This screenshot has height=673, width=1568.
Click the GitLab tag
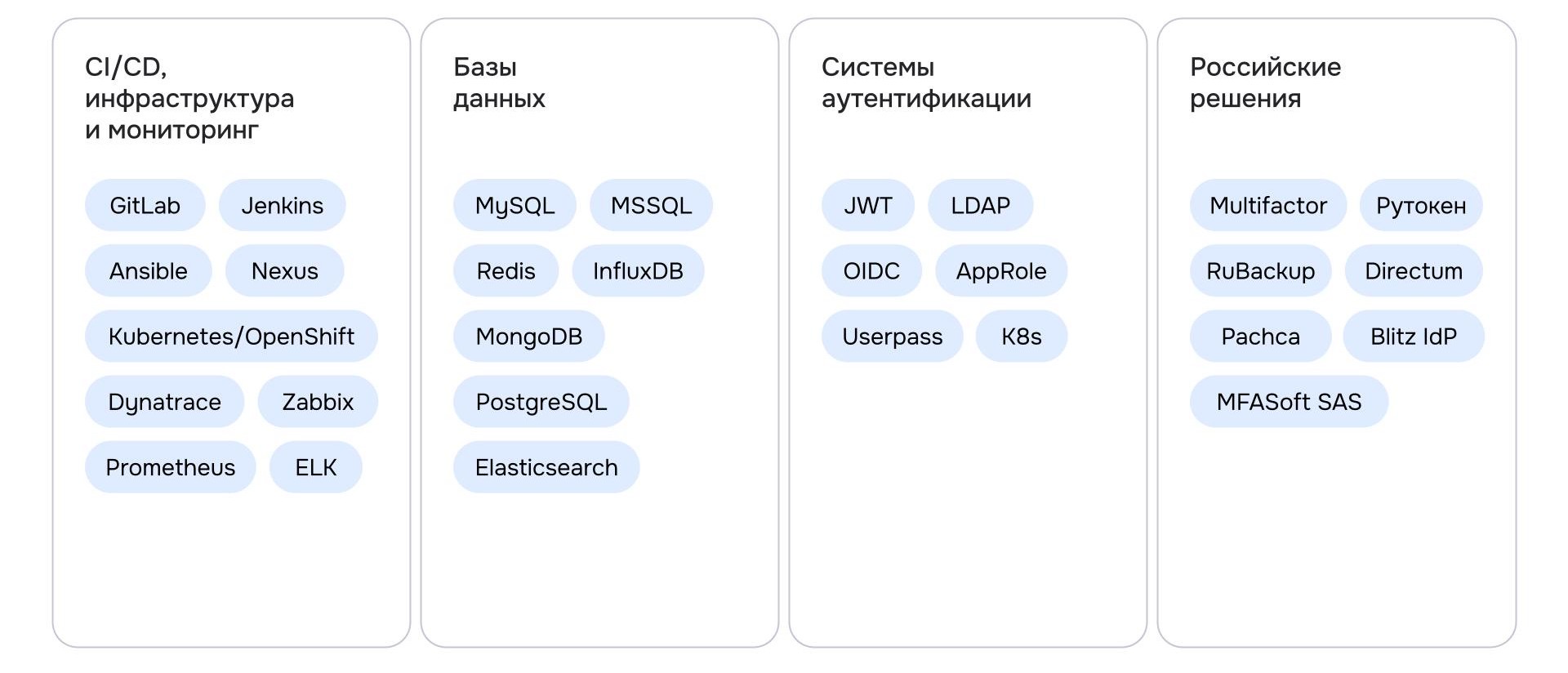145,206
